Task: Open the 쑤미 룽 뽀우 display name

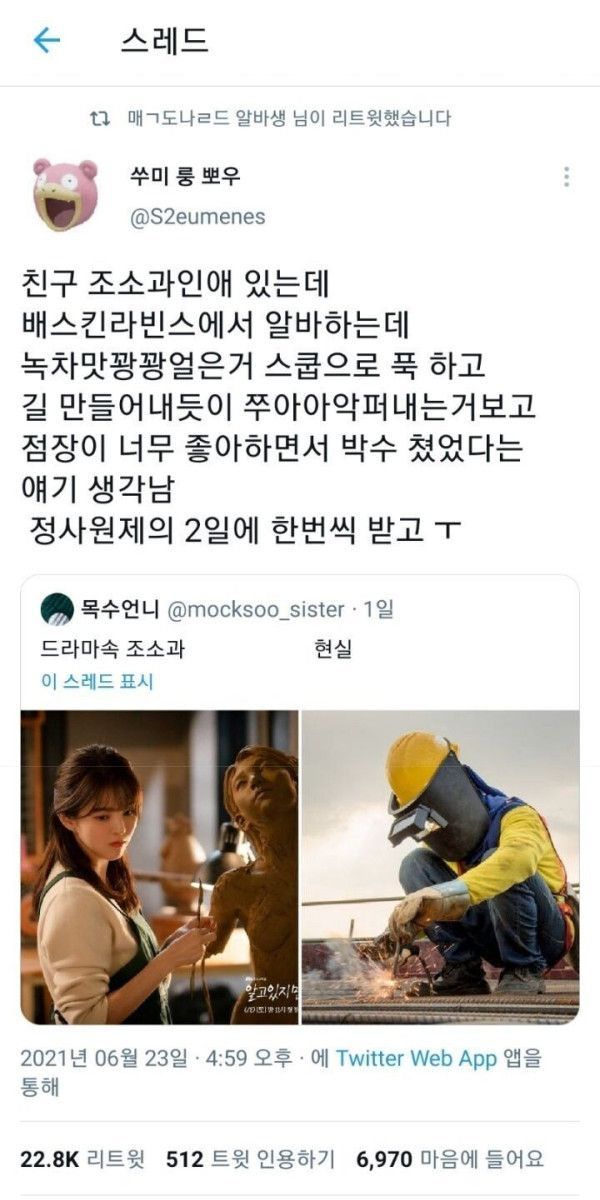Action: [x=186, y=176]
